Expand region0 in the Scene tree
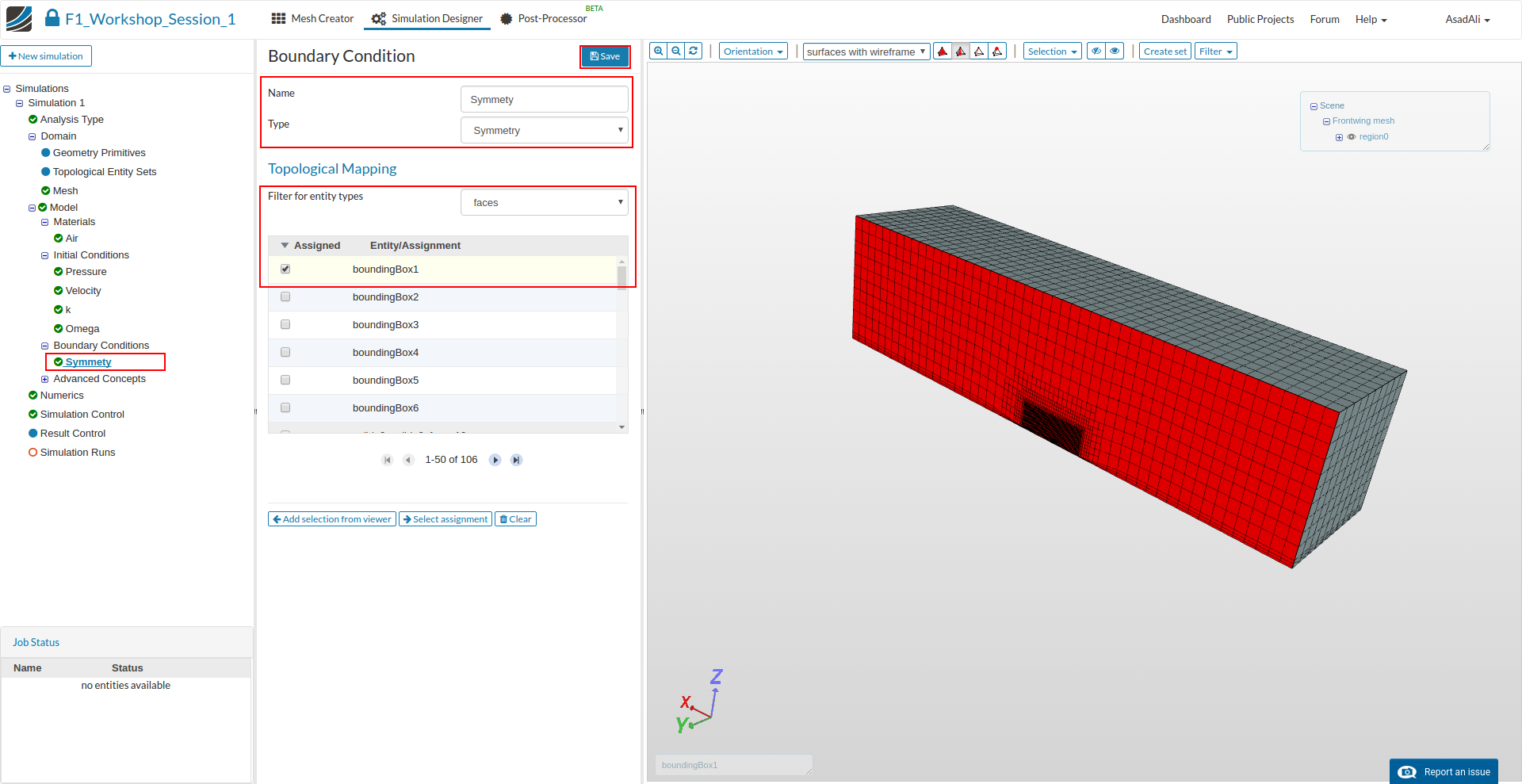 pyautogui.click(x=1339, y=138)
